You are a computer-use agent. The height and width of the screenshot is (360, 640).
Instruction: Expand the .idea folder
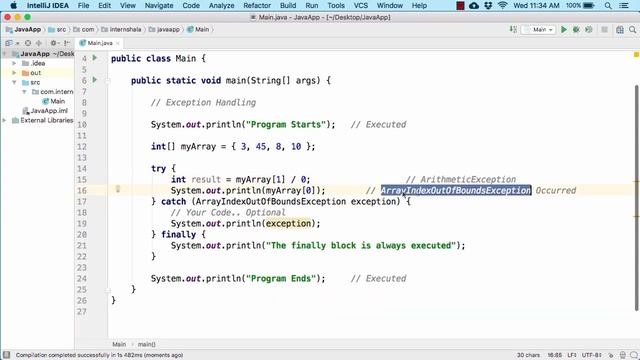tap(14, 63)
